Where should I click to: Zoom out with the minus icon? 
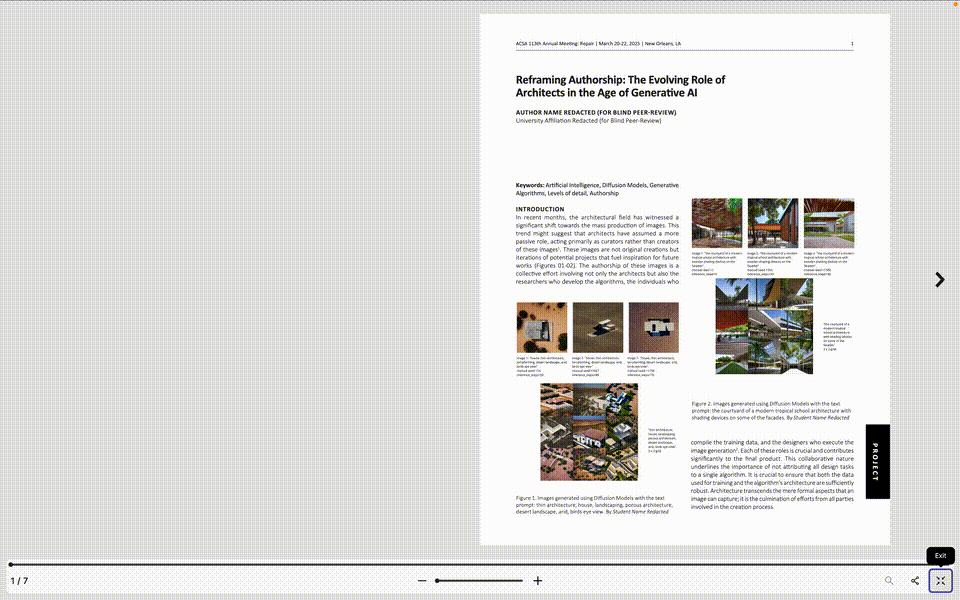422,580
